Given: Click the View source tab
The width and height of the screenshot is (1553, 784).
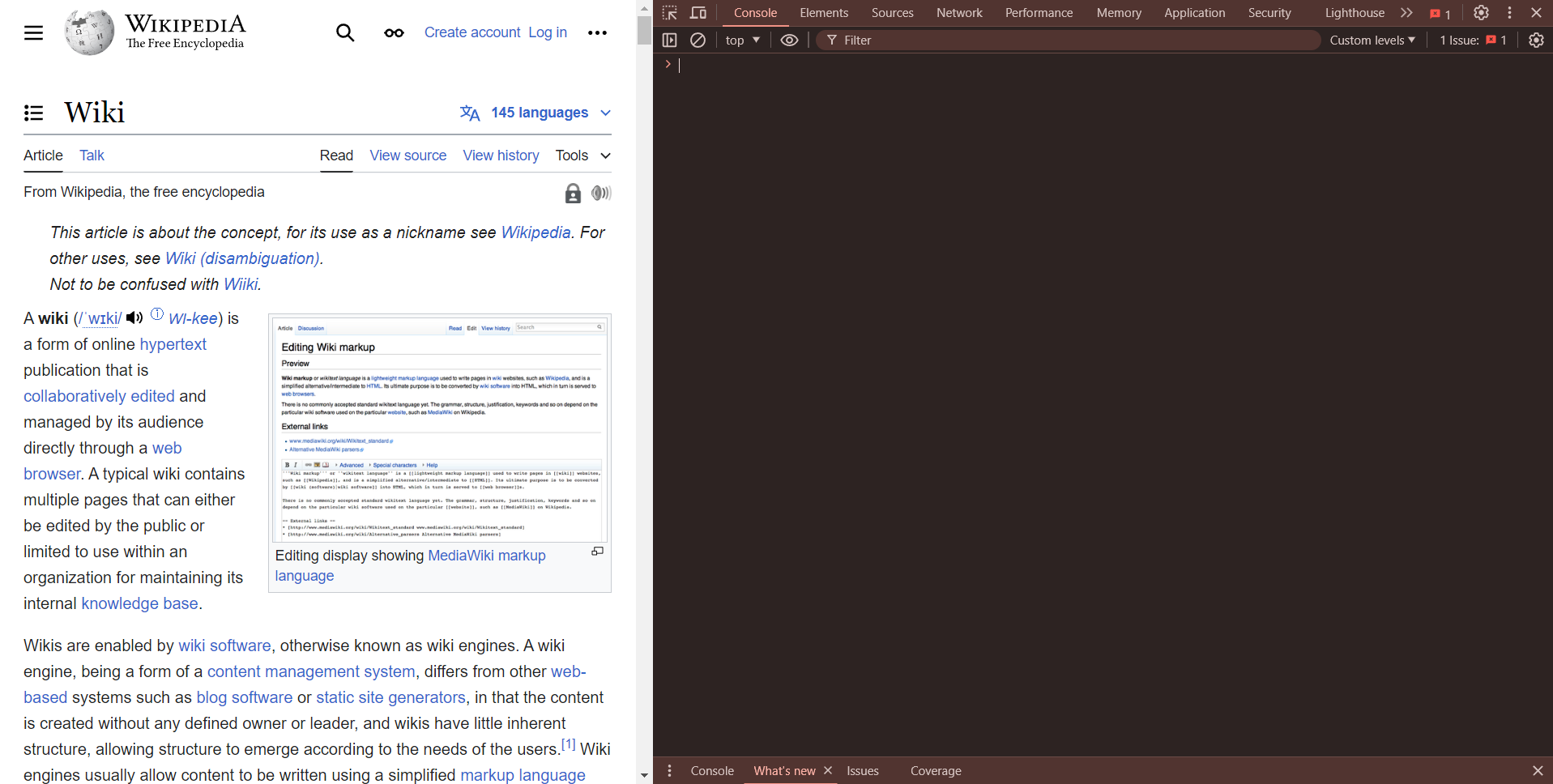Looking at the screenshot, I should coord(407,156).
